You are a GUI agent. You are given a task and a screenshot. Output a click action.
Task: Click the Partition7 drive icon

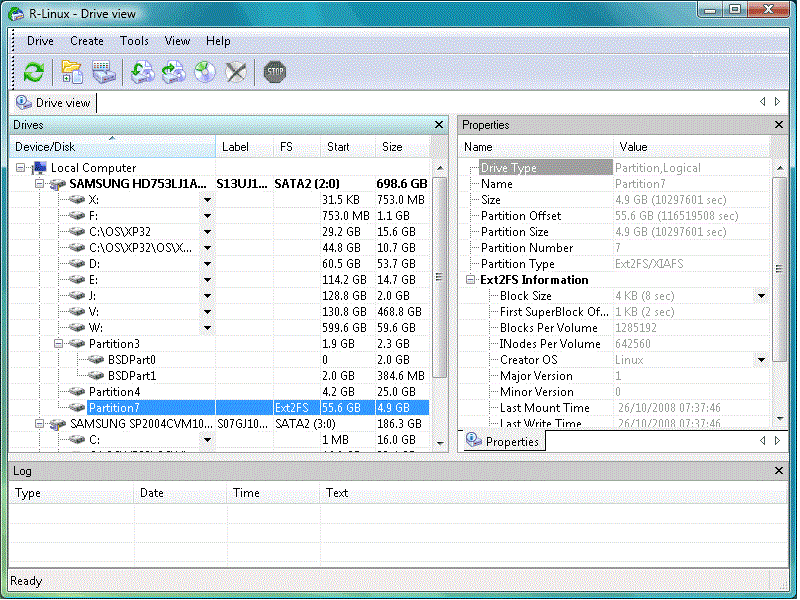point(75,407)
